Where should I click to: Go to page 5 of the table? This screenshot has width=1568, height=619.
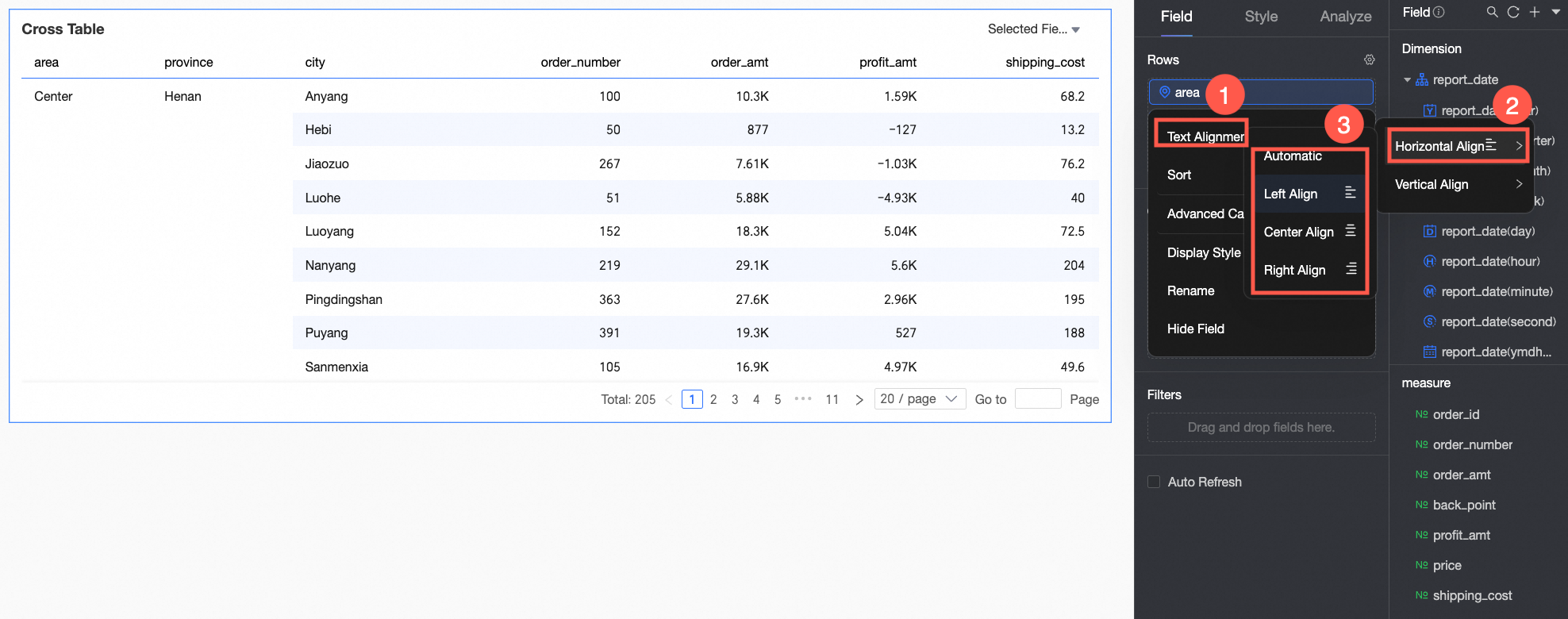778,399
